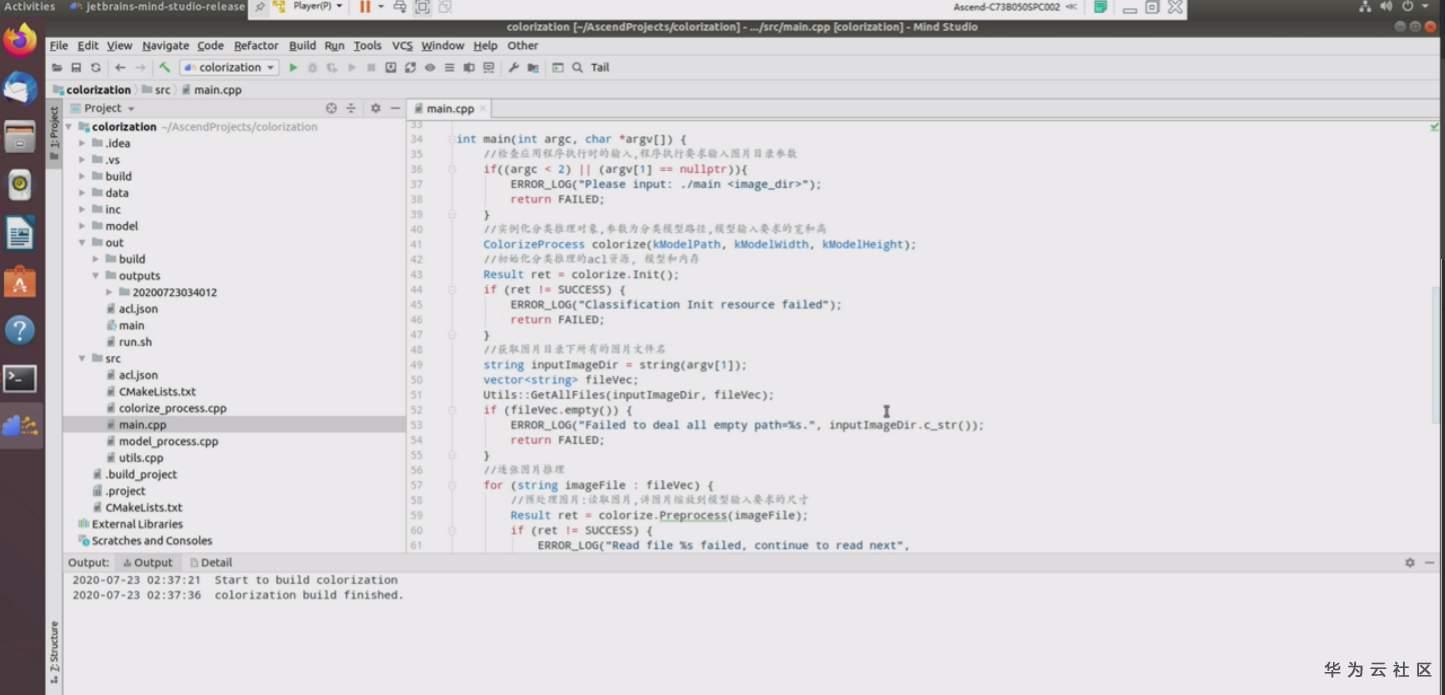This screenshot has width=1445, height=695.
Task: Open Project Structure folder icon in toolbar
Action: [533, 68]
